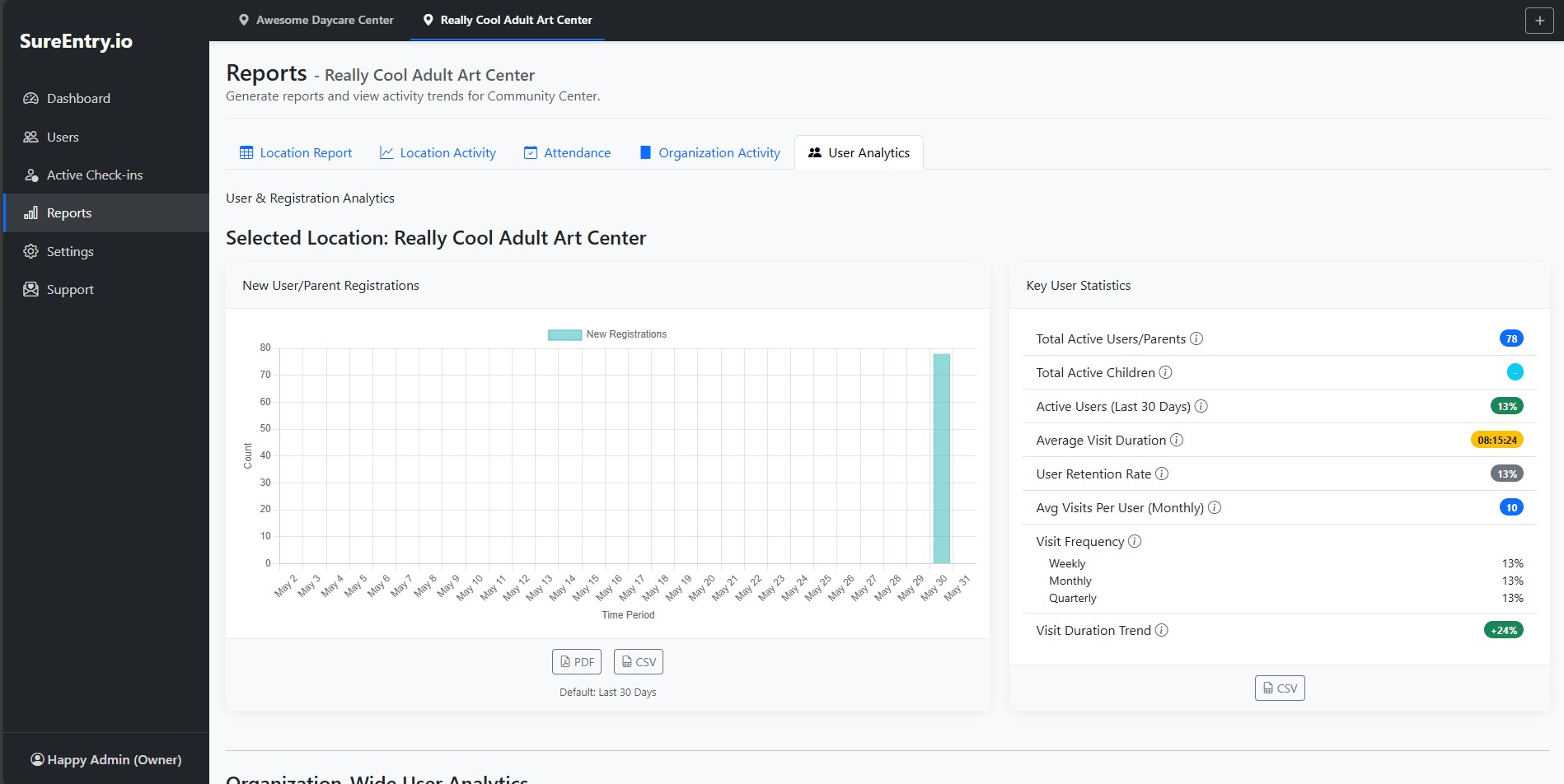The width and height of the screenshot is (1564, 784).
Task: Open Active Check-ins from the sidebar
Action: pos(30,175)
